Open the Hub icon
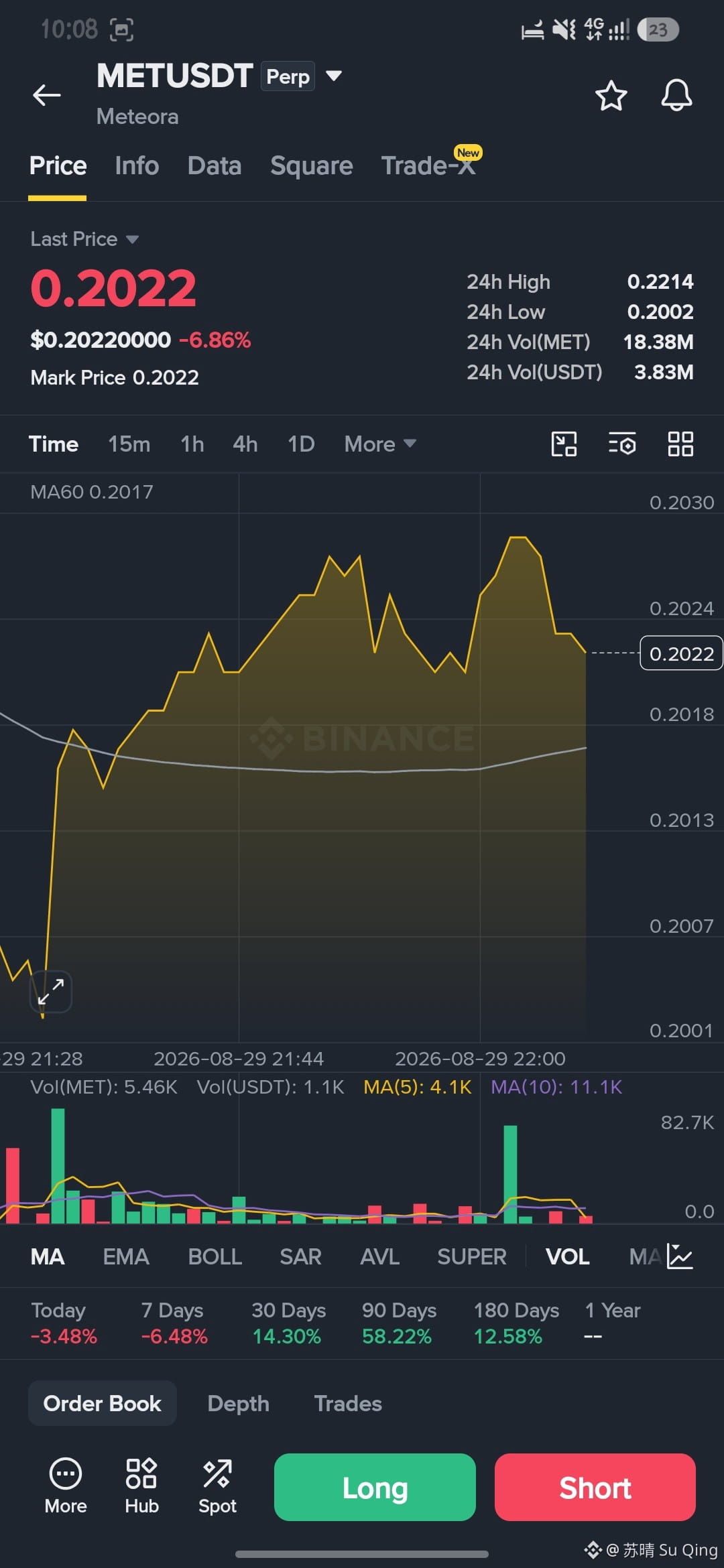Screen dimensions: 724x1568 (x=141, y=1486)
